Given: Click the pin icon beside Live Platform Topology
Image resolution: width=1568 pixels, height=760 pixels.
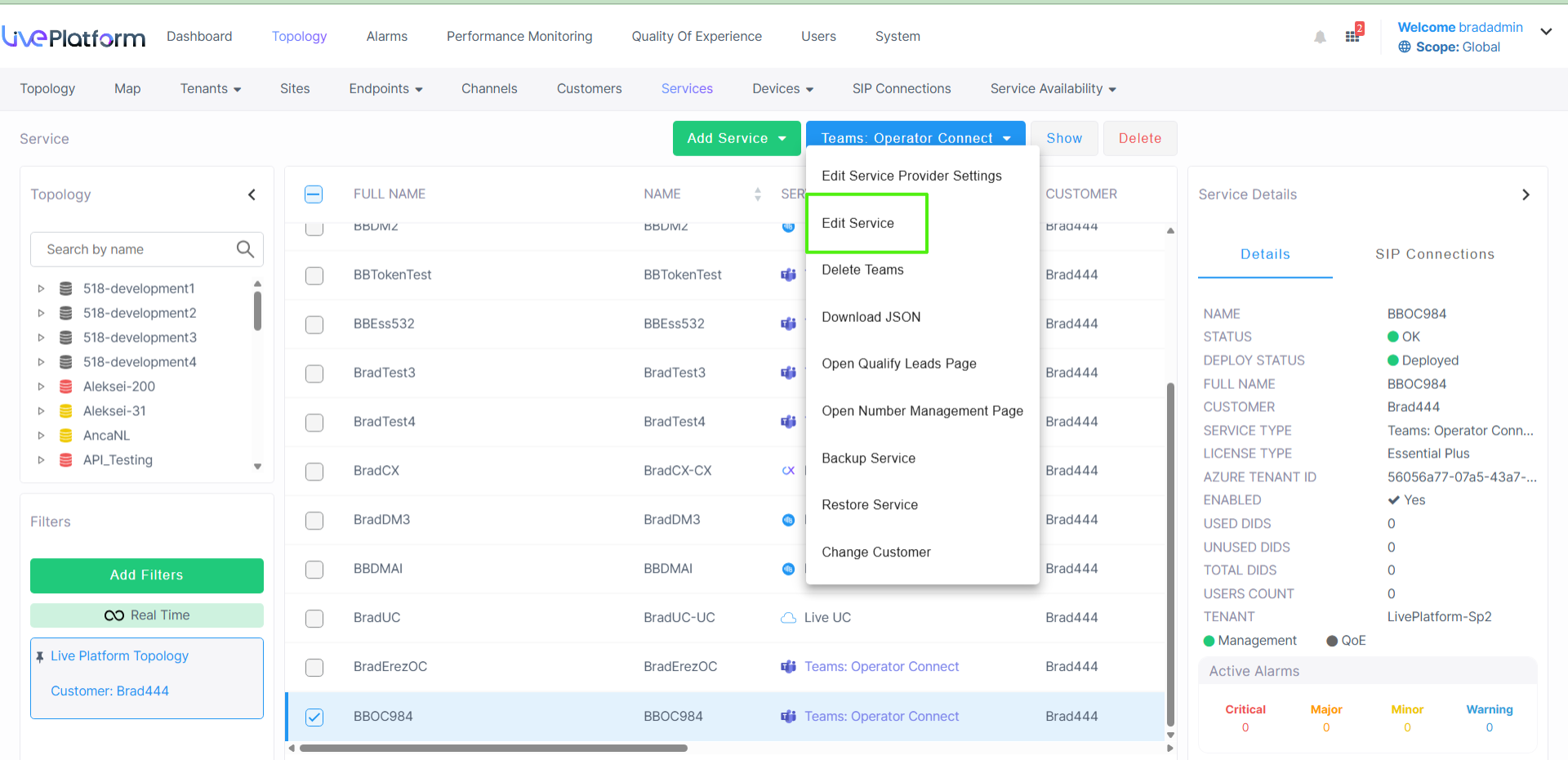Looking at the screenshot, I should click(x=40, y=657).
